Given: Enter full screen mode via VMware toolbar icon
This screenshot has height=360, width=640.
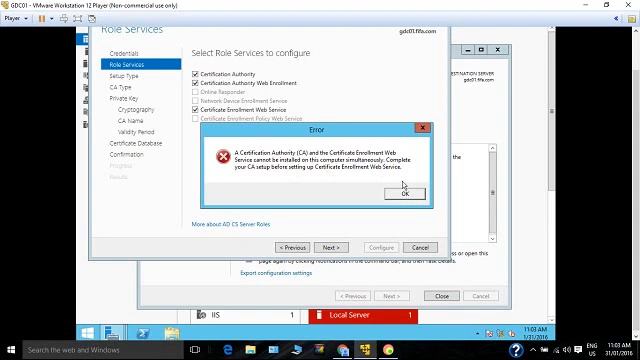Looking at the screenshot, I should [x=78, y=18].
